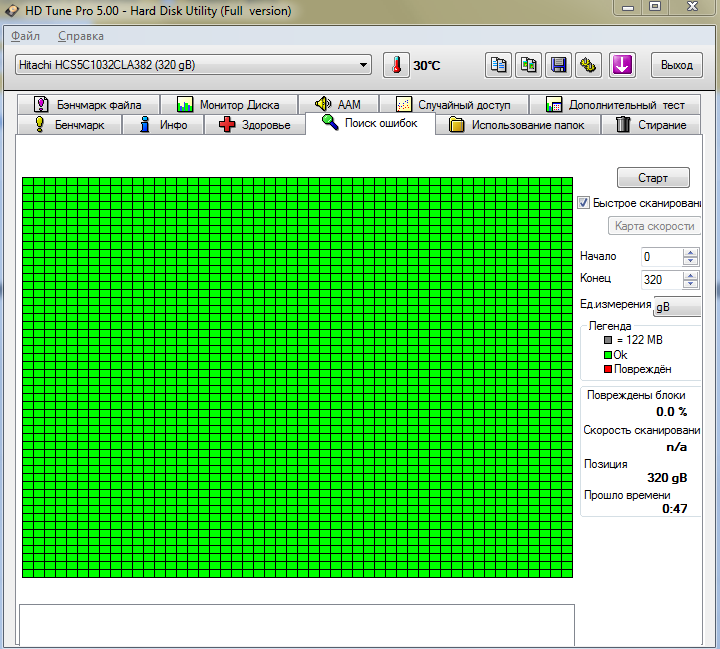This screenshot has height=649, width=720.
Task: Click the thermometer temperature icon
Action: [x=396, y=65]
